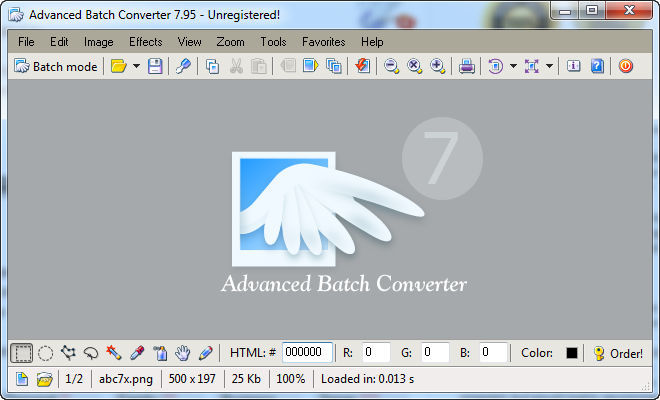
Task: Click the Save floppy disk icon
Action: pos(155,66)
